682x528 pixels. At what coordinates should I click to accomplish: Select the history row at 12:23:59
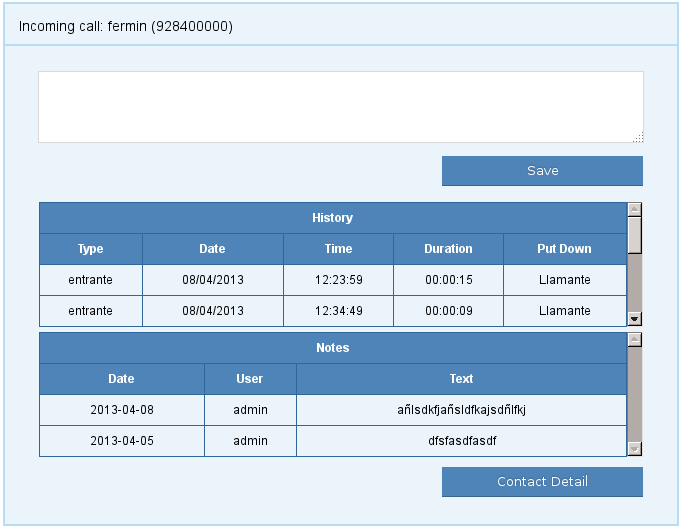338,280
